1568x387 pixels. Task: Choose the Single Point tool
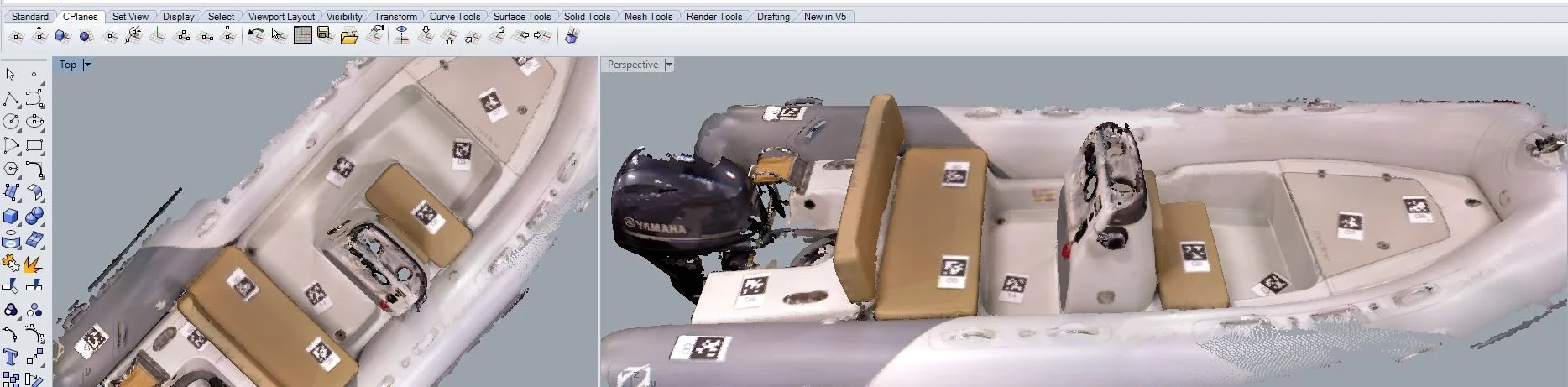pyautogui.click(x=34, y=75)
